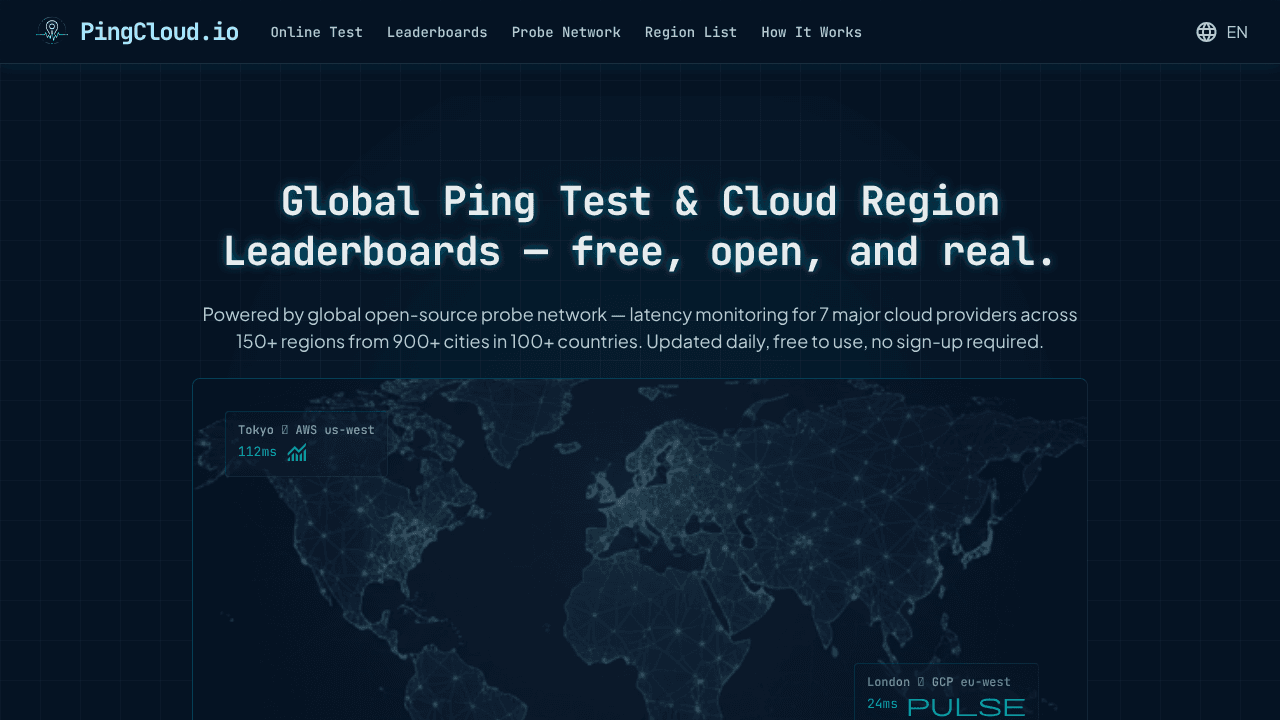
Task: Open the Online Test menu item
Action: coord(317,32)
